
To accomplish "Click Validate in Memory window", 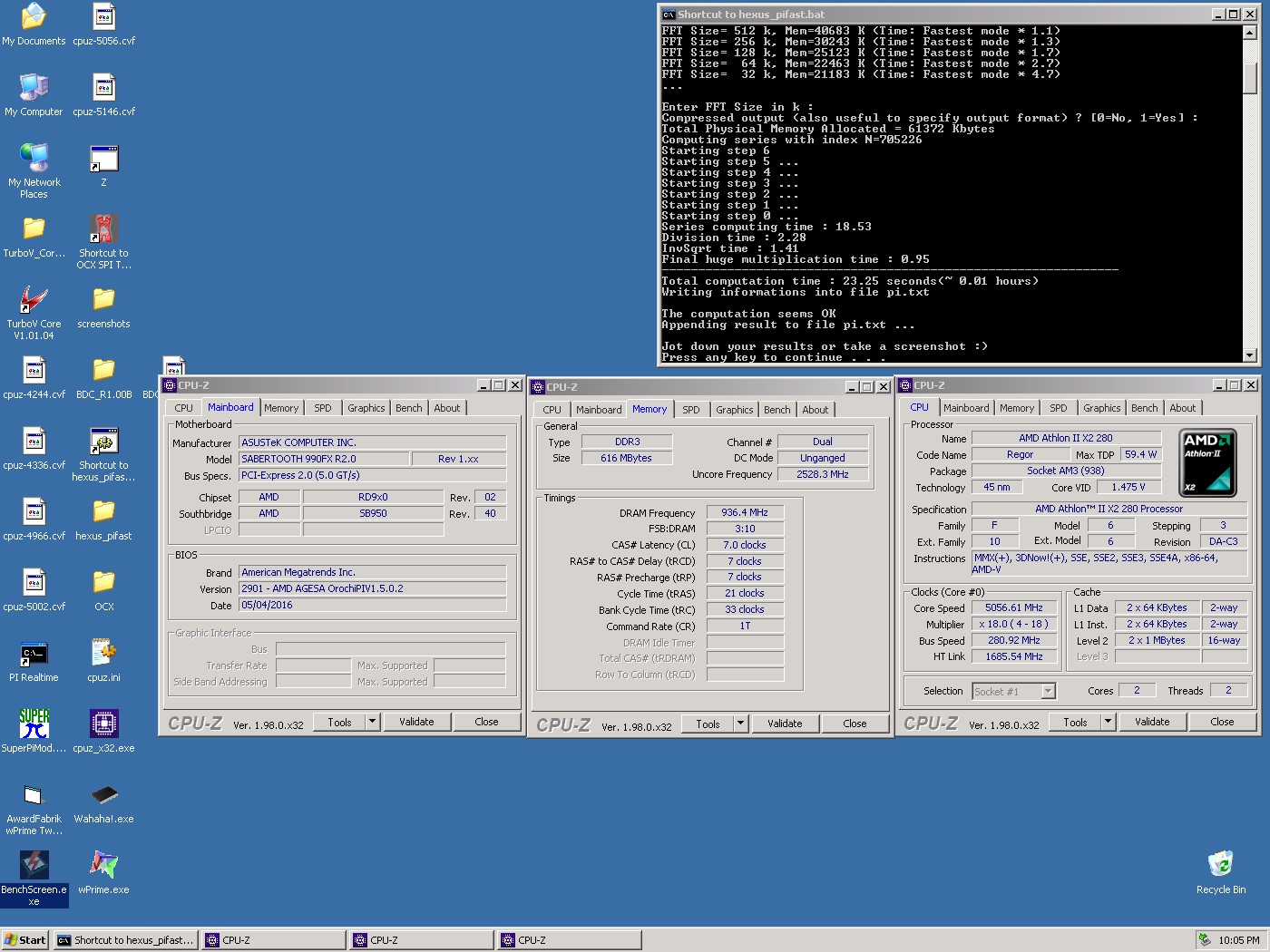I will click(x=785, y=724).
